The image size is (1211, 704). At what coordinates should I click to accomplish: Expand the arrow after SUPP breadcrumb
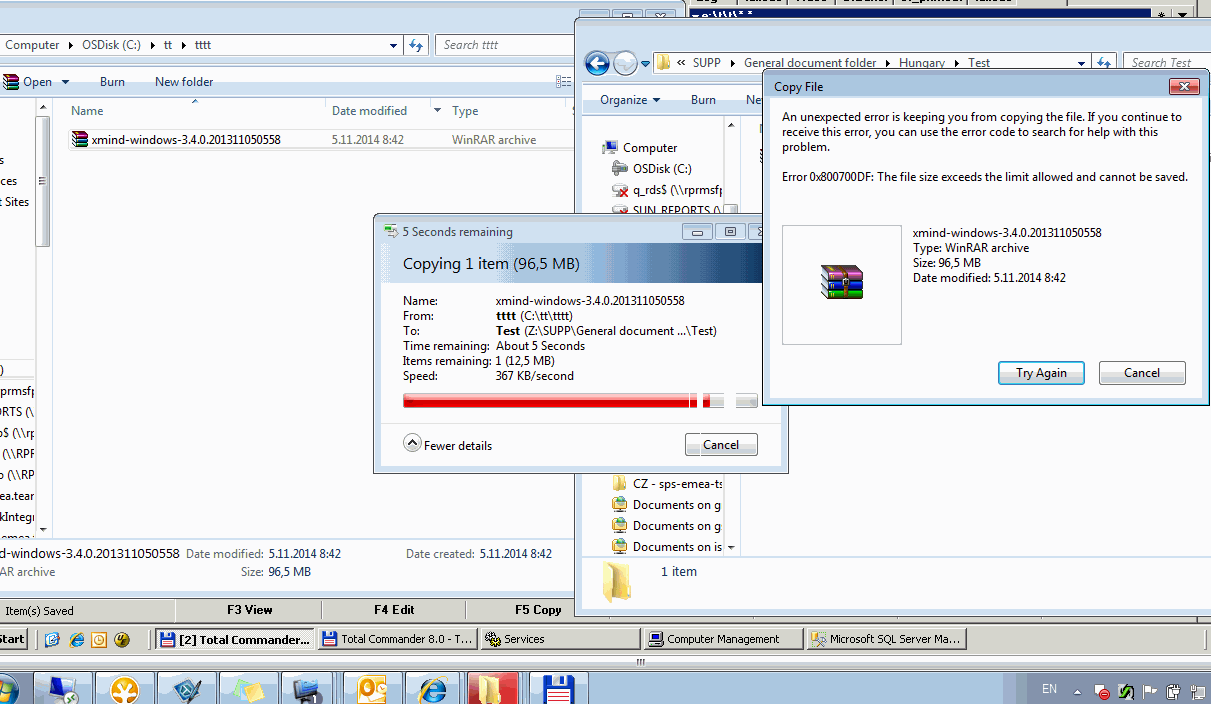[732, 63]
